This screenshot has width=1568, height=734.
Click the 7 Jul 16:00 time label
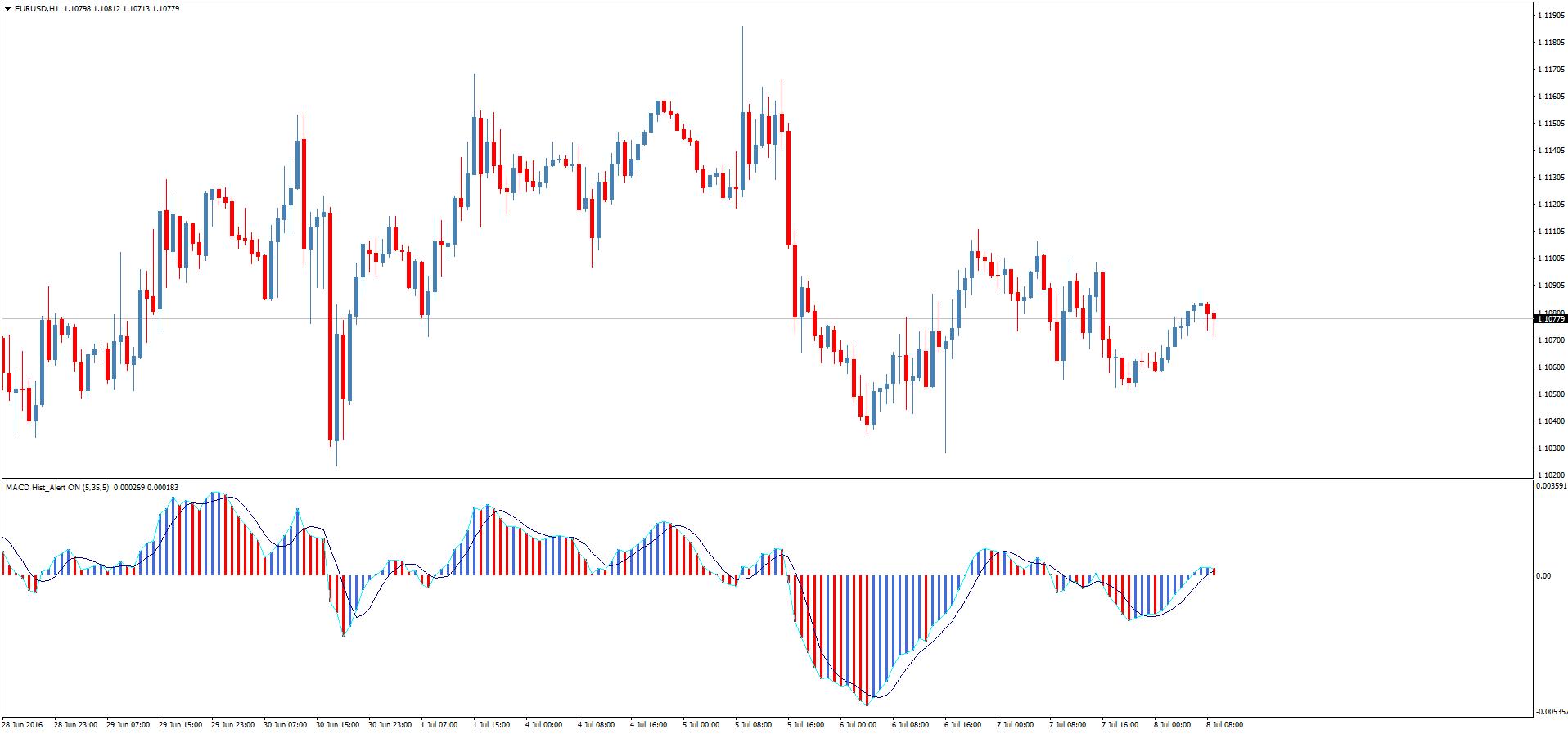coord(1120,725)
